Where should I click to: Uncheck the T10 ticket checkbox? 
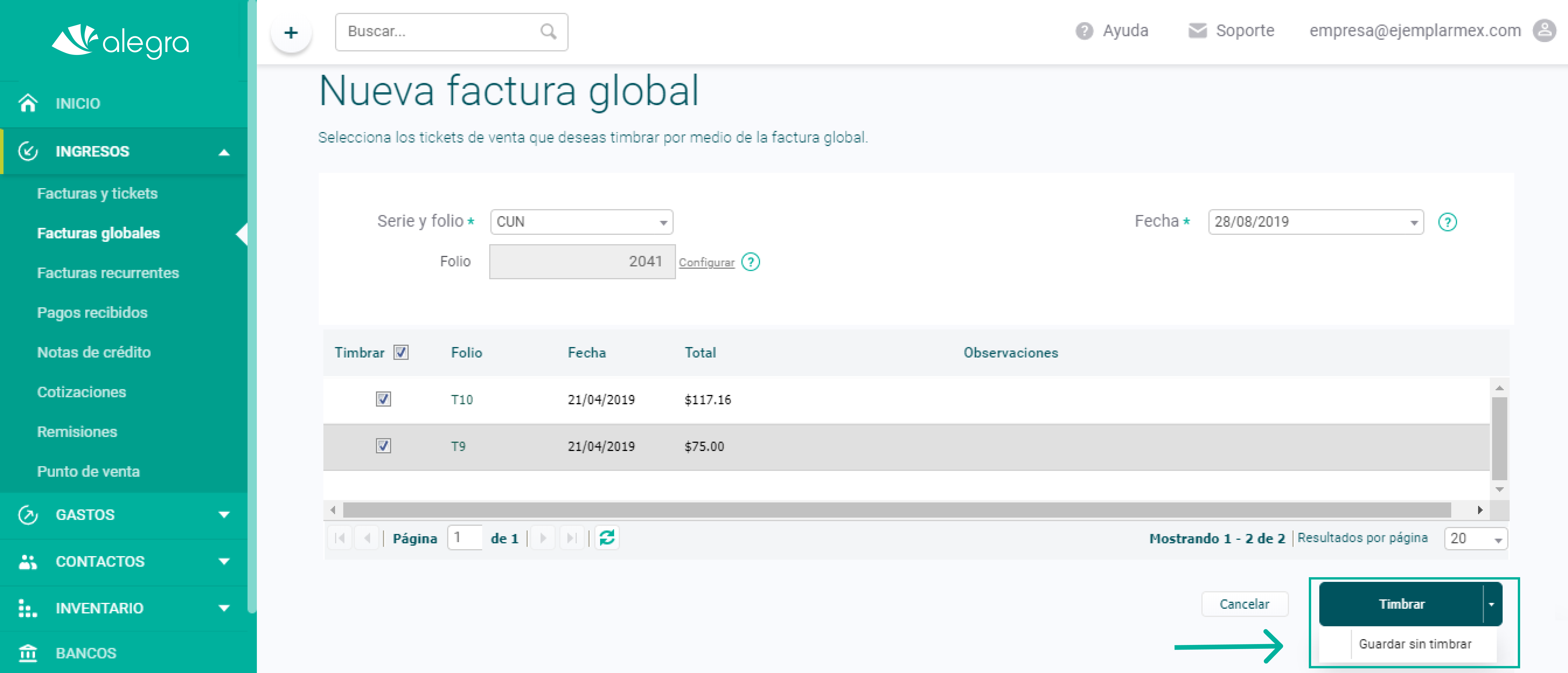click(384, 399)
